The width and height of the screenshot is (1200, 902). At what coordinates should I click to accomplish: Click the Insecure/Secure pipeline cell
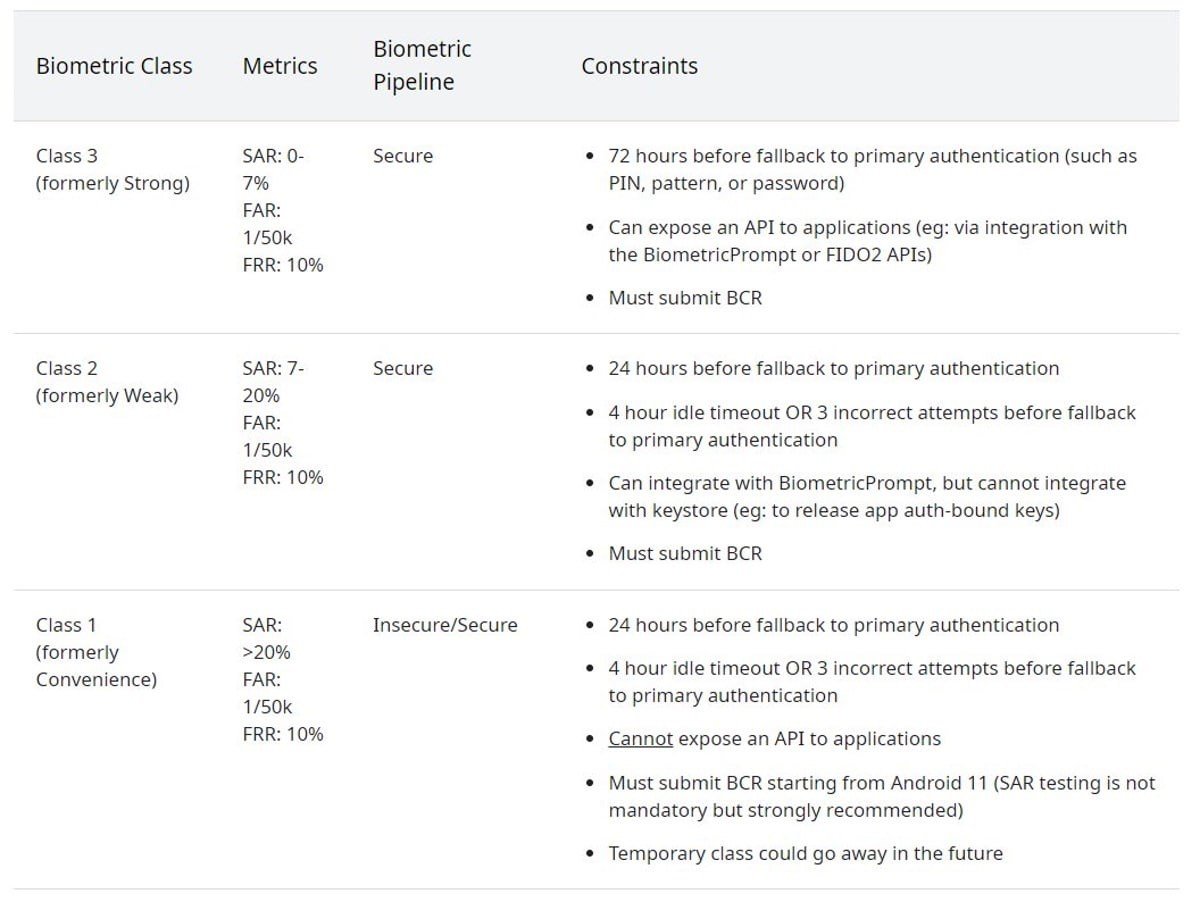(x=445, y=625)
